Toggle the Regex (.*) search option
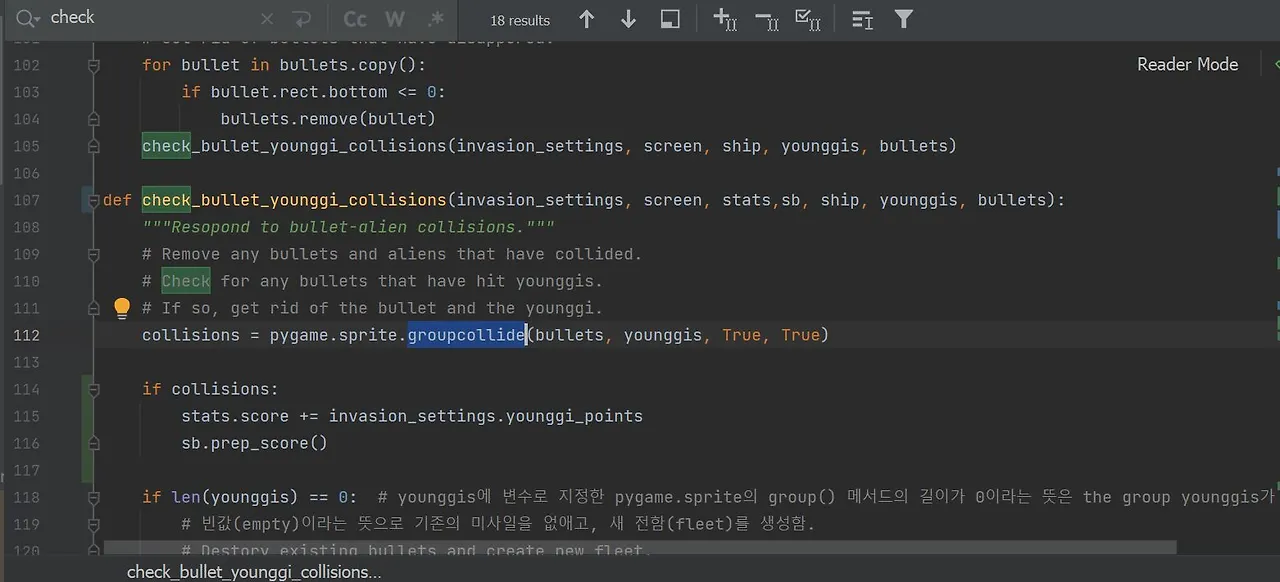 436,19
